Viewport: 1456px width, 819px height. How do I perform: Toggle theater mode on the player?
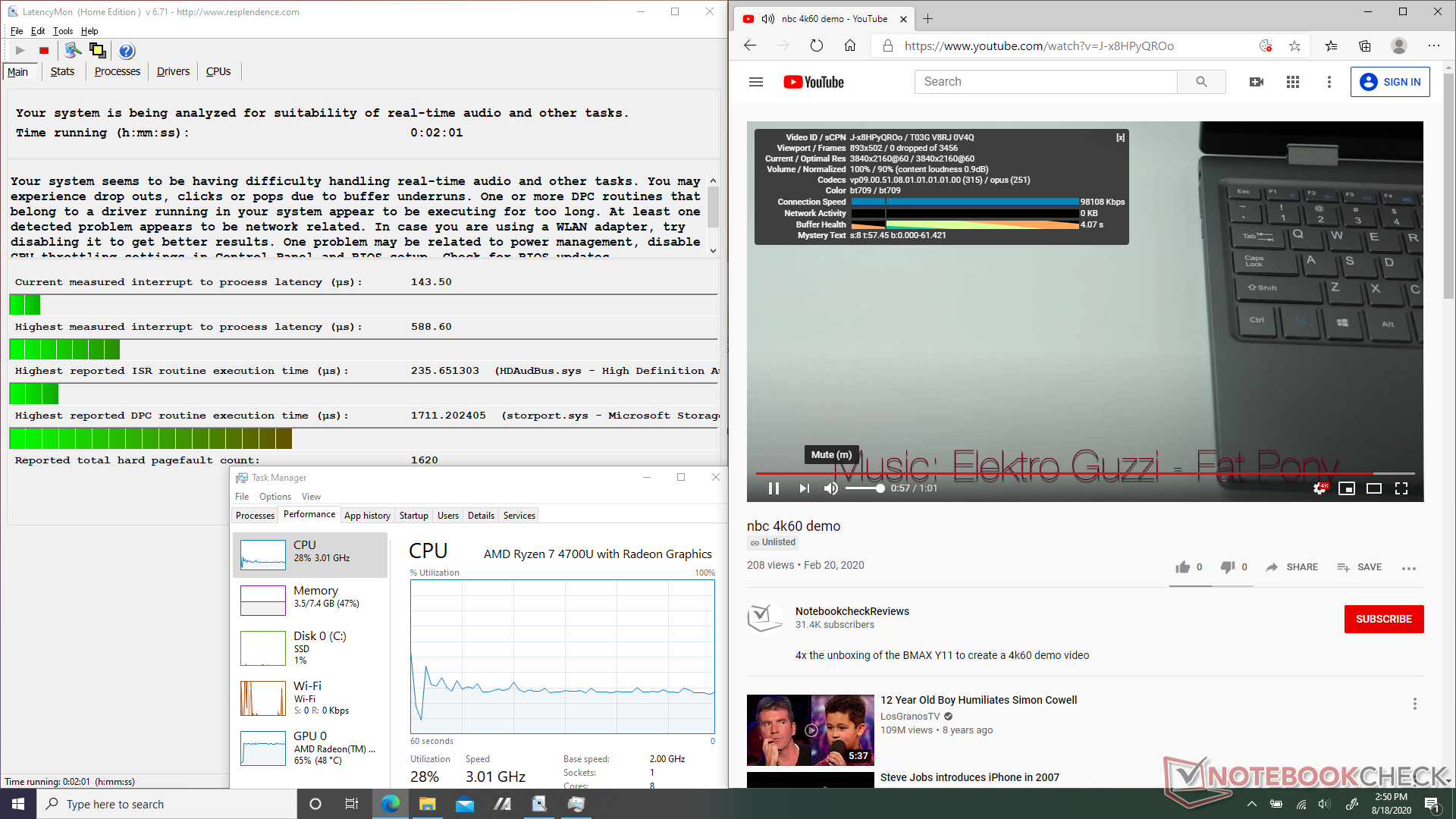click(1373, 488)
